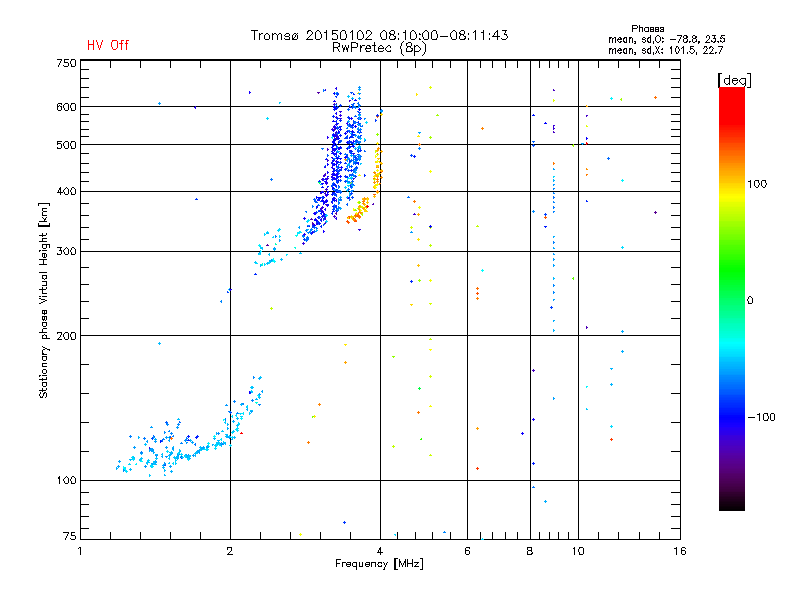800x600 pixels.
Task: Click the colorbar tick label '0'
Action: (750, 301)
